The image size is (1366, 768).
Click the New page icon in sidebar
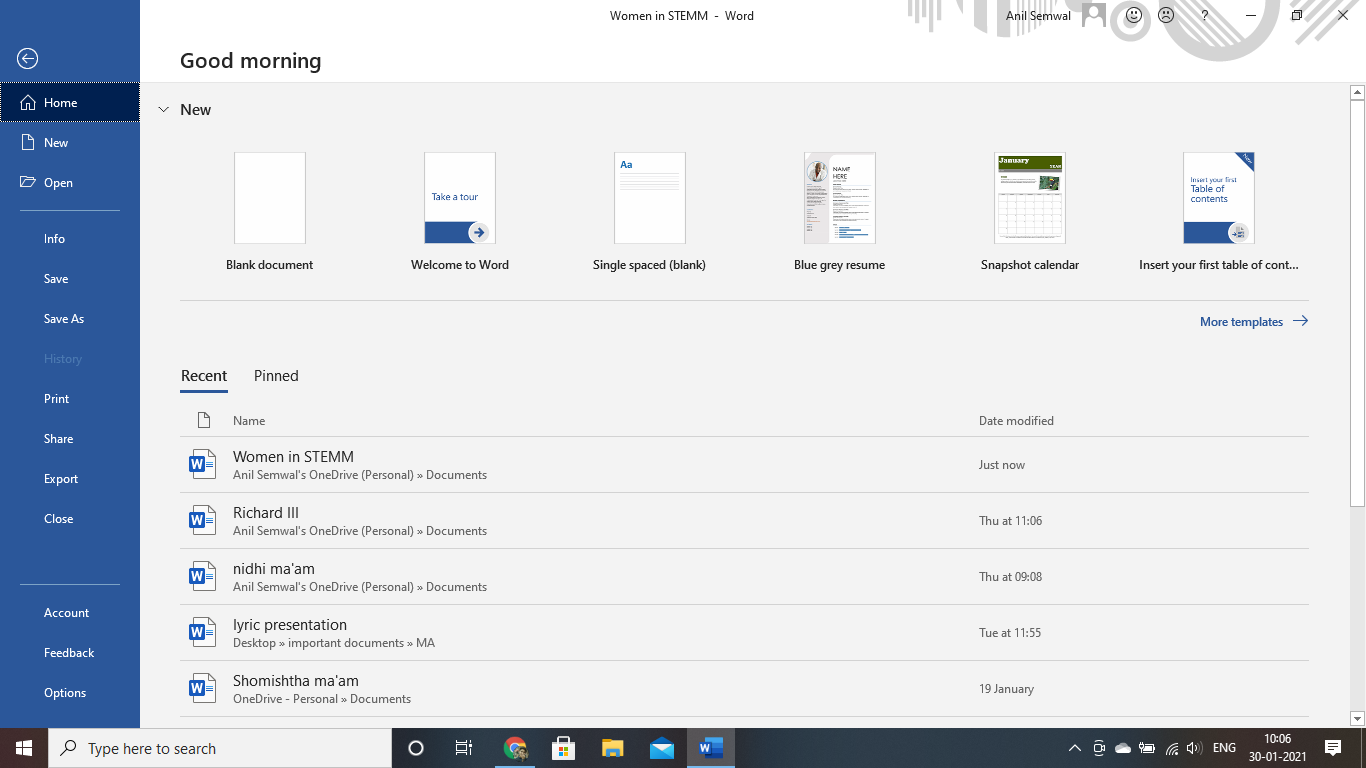pos(28,143)
